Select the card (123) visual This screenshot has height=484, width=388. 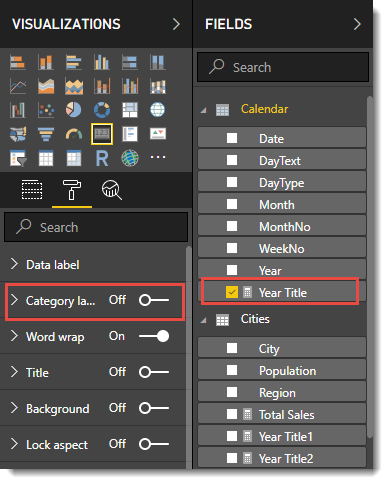102,134
